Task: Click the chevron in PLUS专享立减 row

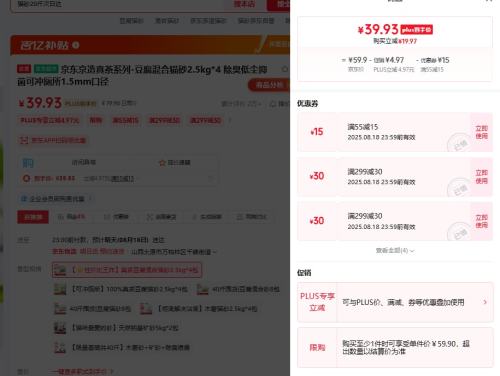Action: point(485,302)
